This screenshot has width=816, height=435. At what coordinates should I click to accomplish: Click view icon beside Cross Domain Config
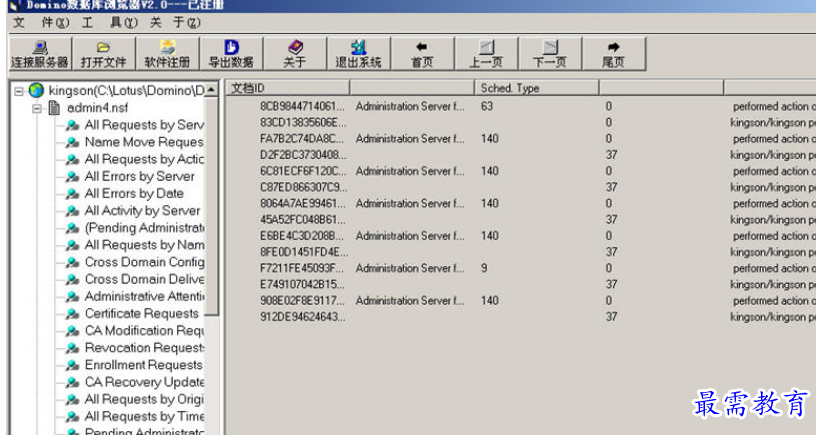click(72, 263)
